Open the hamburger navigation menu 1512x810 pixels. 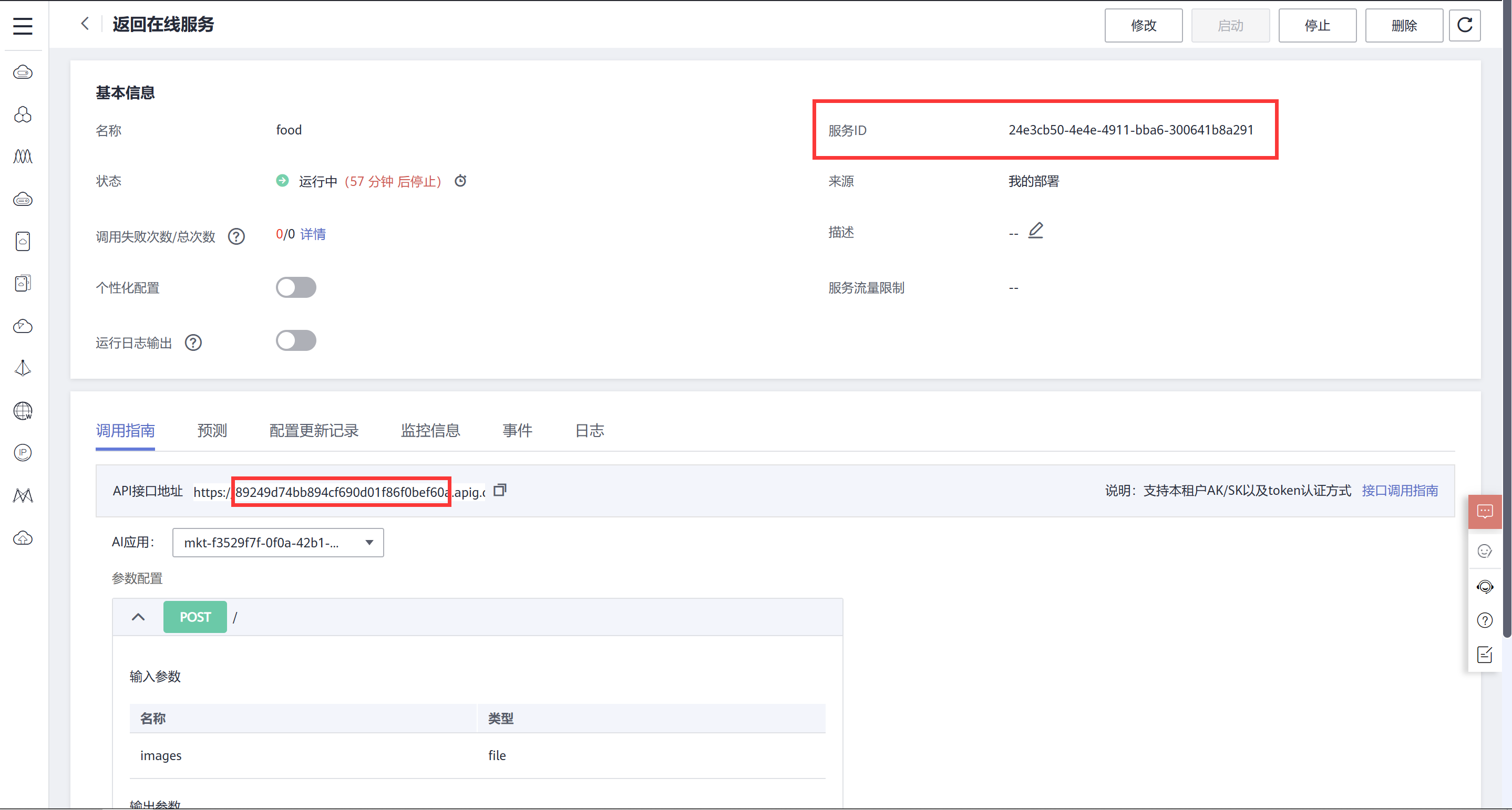(x=22, y=26)
